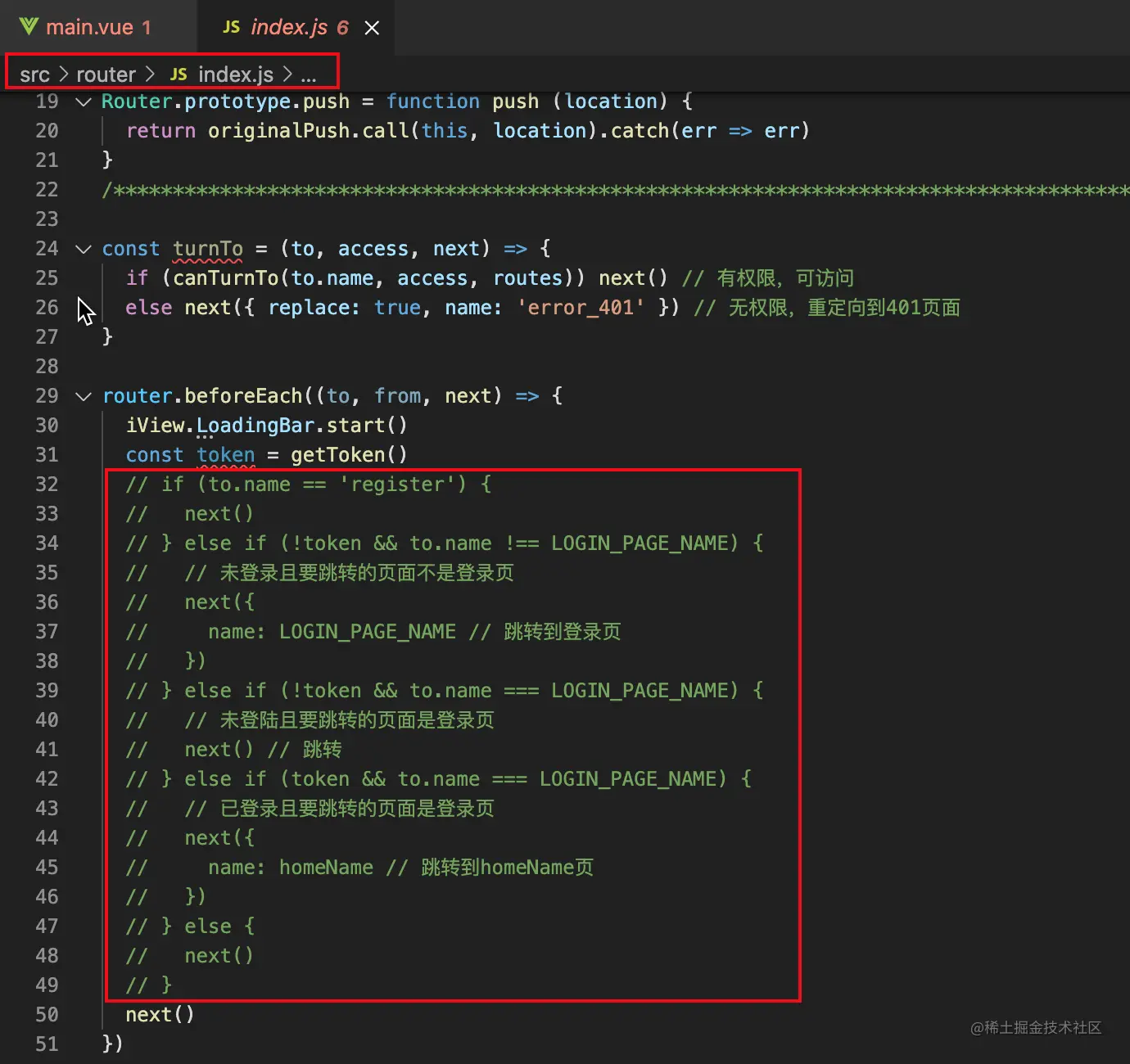This screenshot has height=1064, width=1130.
Task: Click 'LOGIN_PAGE_NAME' on line 37
Action: click(x=368, y=632)
